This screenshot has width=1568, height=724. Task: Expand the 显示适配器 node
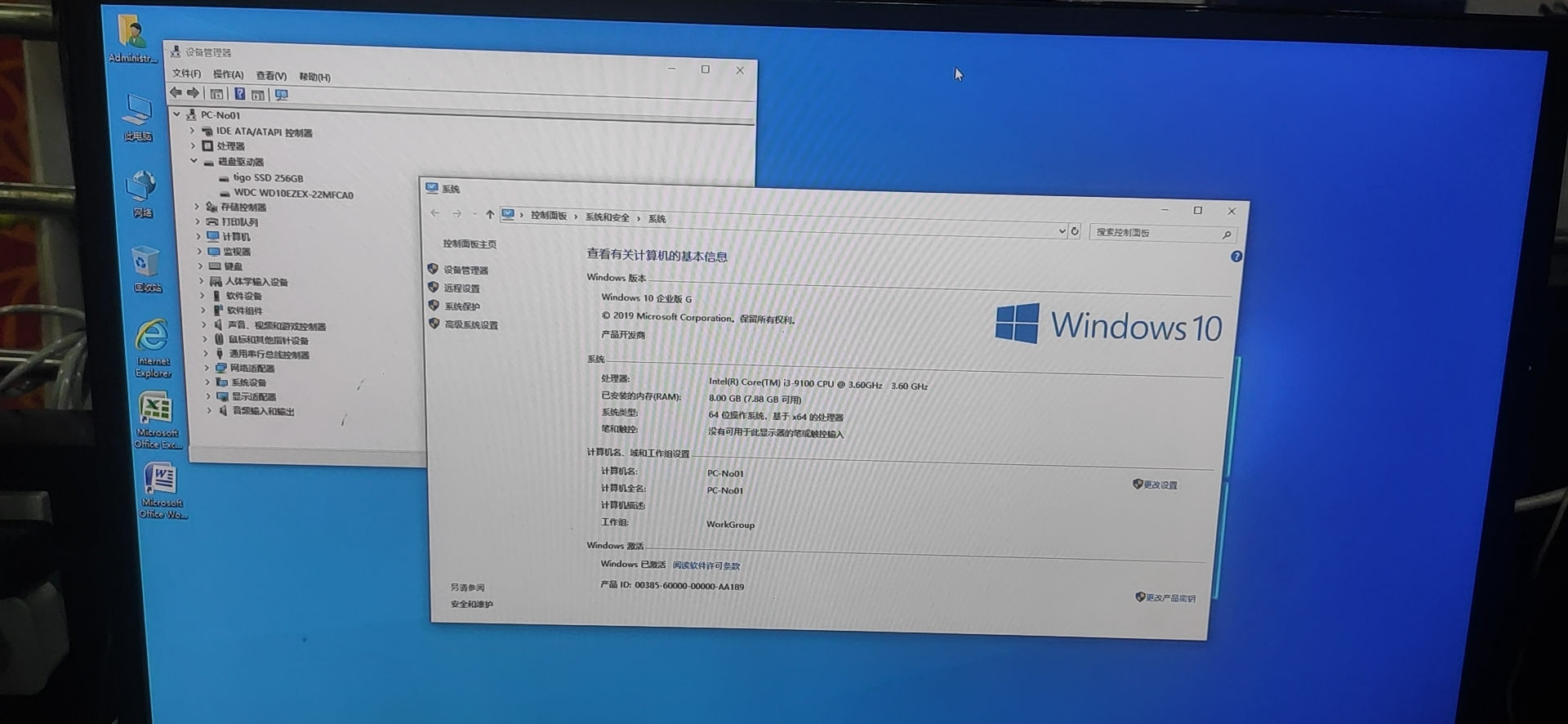(208, 396)
